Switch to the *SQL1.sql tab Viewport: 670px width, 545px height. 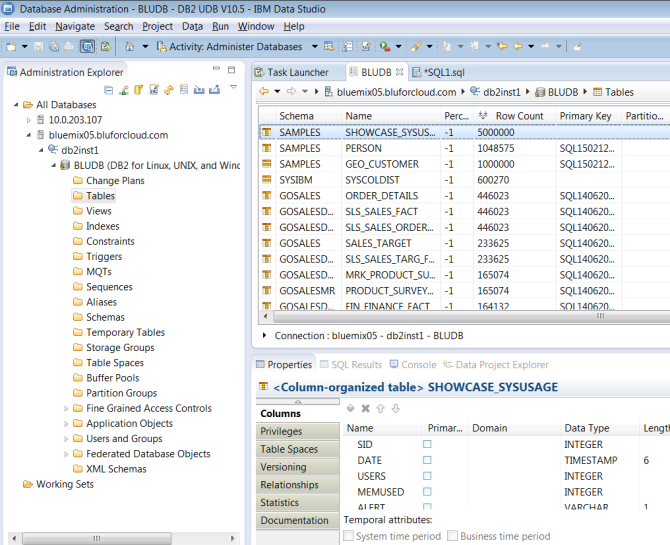point(439,72)
